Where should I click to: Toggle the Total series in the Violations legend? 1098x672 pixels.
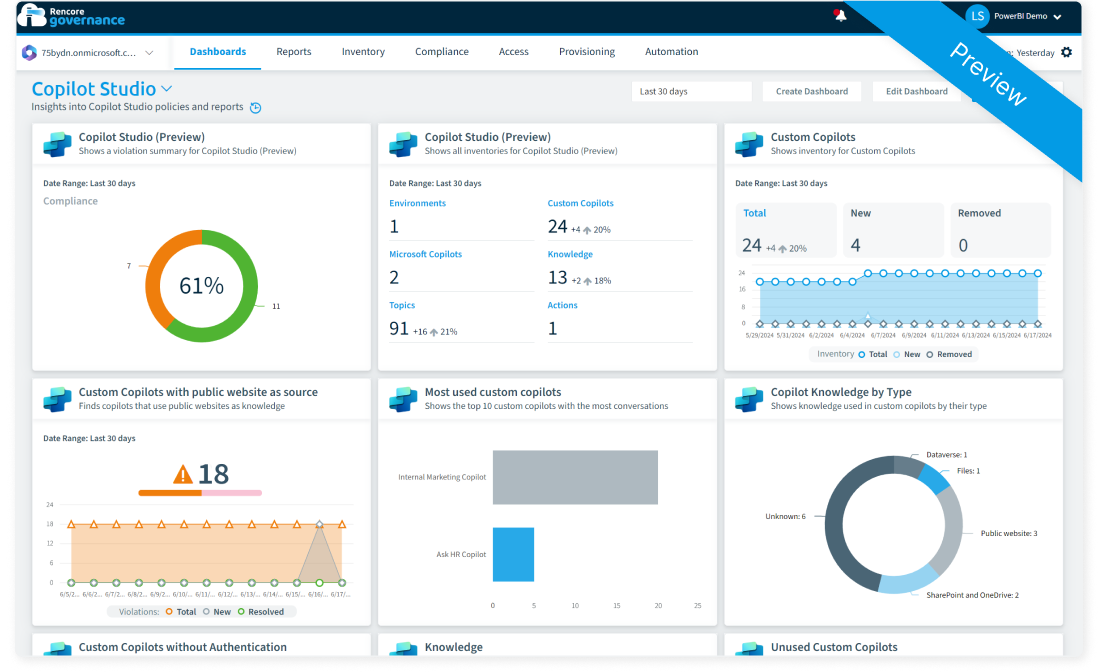click(x=181, y=612)
